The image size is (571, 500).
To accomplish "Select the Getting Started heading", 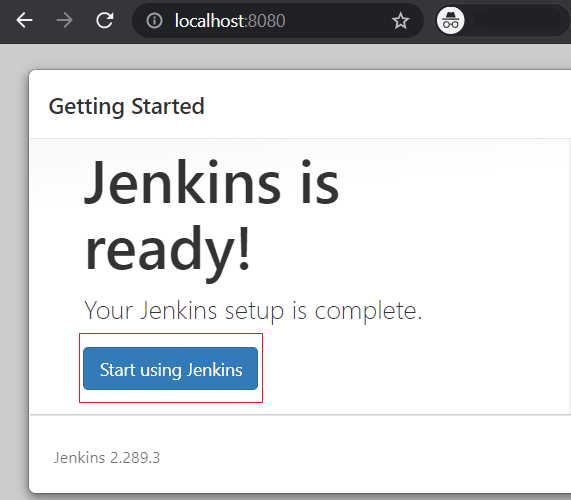I will coord(126,107).
